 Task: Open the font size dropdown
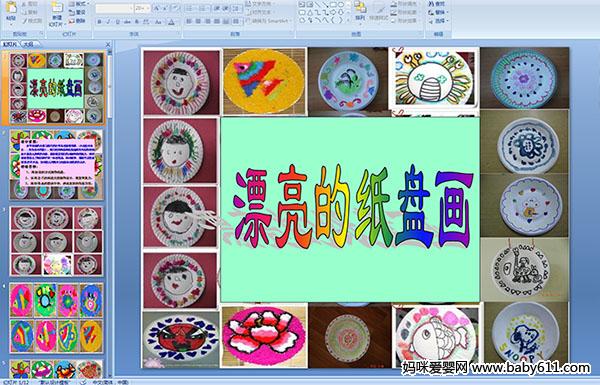(x=148, y=8)
